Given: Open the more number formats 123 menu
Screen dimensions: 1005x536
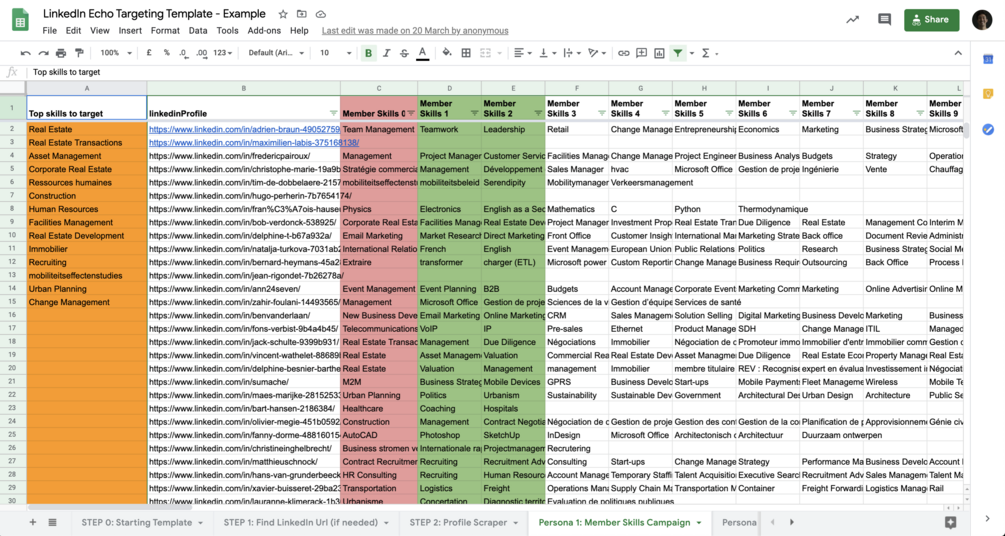Looking at the screenshot, I should point(222,53).
